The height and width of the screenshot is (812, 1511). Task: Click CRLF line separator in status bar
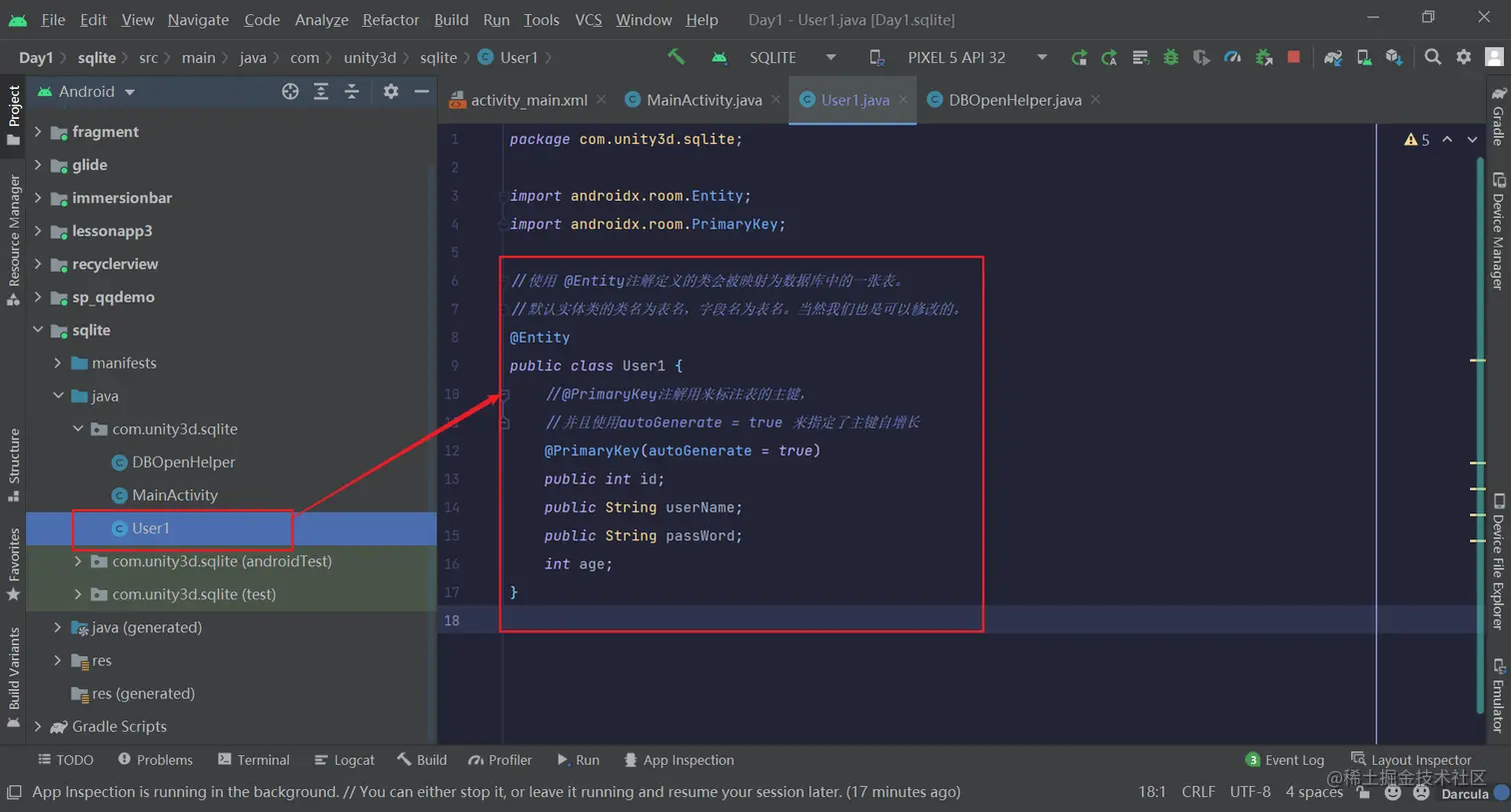pyautogui.click(x=1198, y=792)
